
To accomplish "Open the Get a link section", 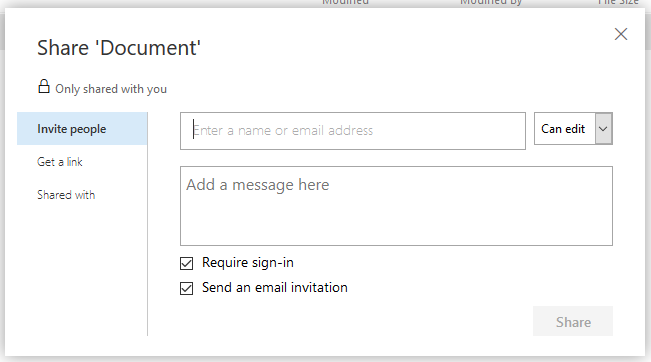I will [60, 162].
